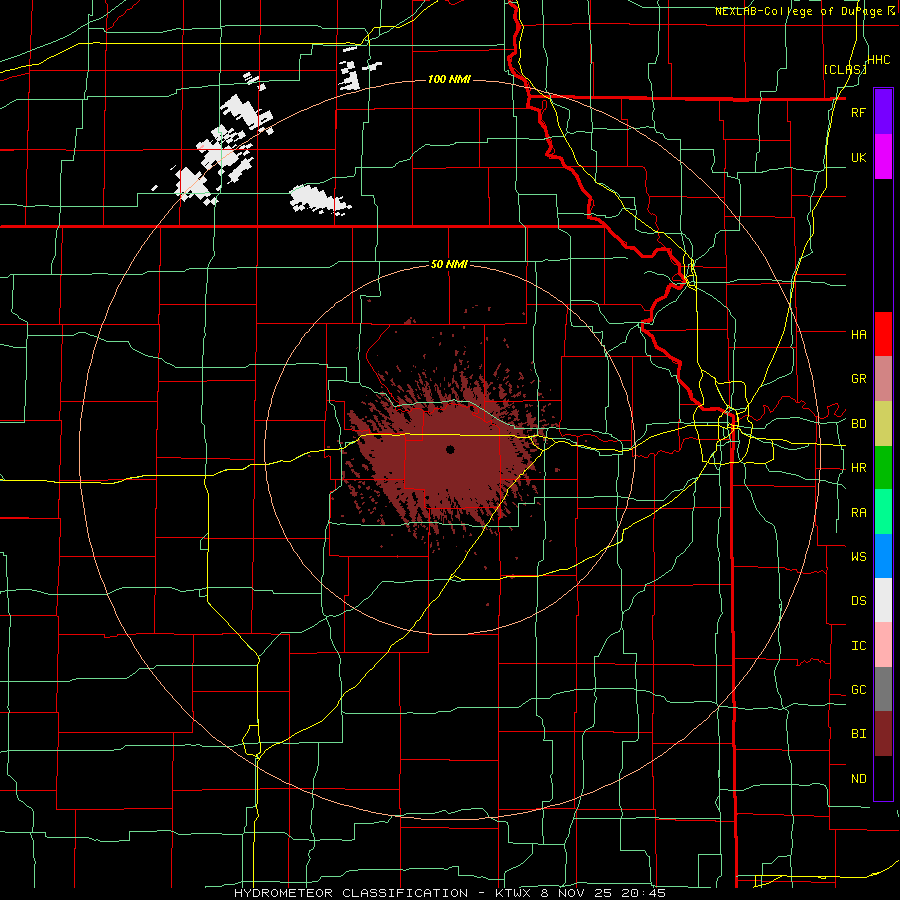Screen dimensions: 900x900
Task: Click the UK magenta color swatch
Action: [883, 157]
